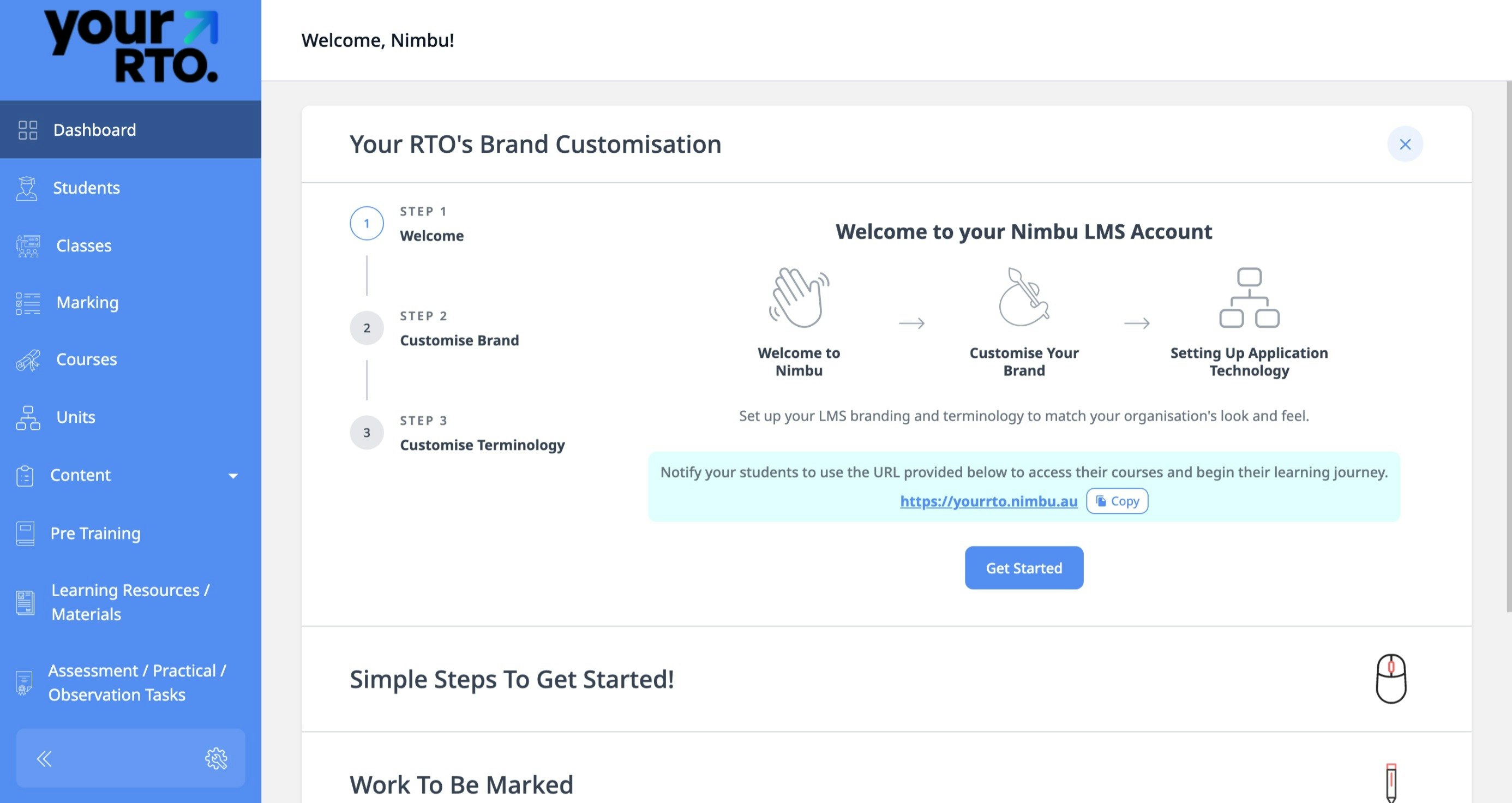This screenshot has width=1512, height=803.
Task: Click the paintbrush Customise Your Brand icon
Action: (1024, 296)
